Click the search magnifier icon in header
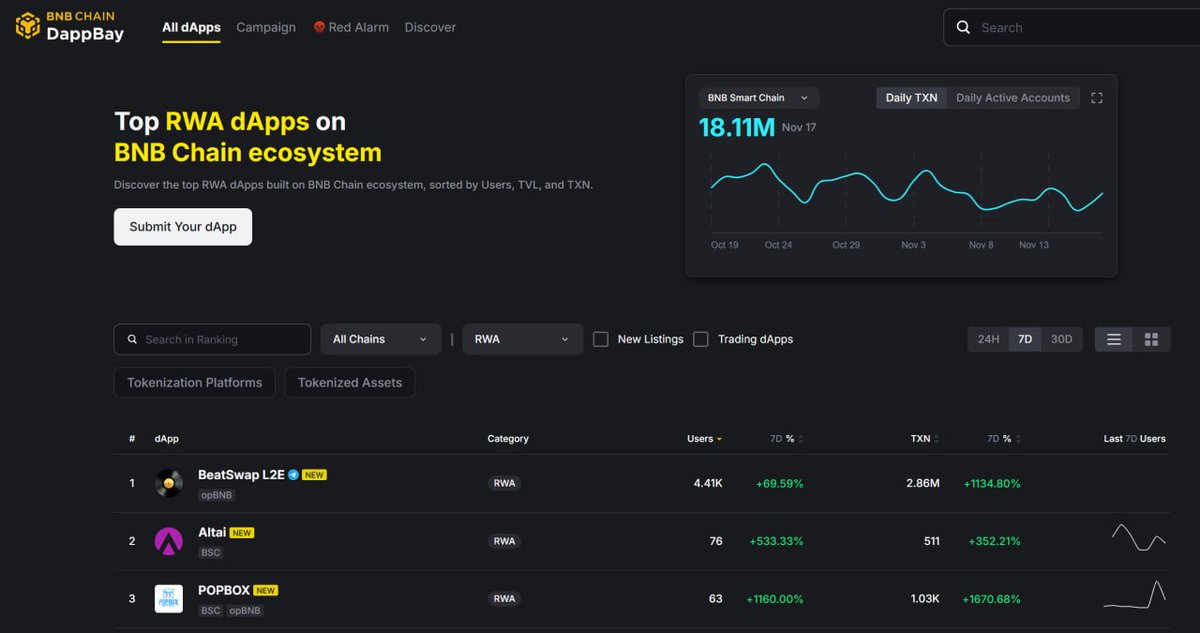1200x633 pixels. click(963, 28)
